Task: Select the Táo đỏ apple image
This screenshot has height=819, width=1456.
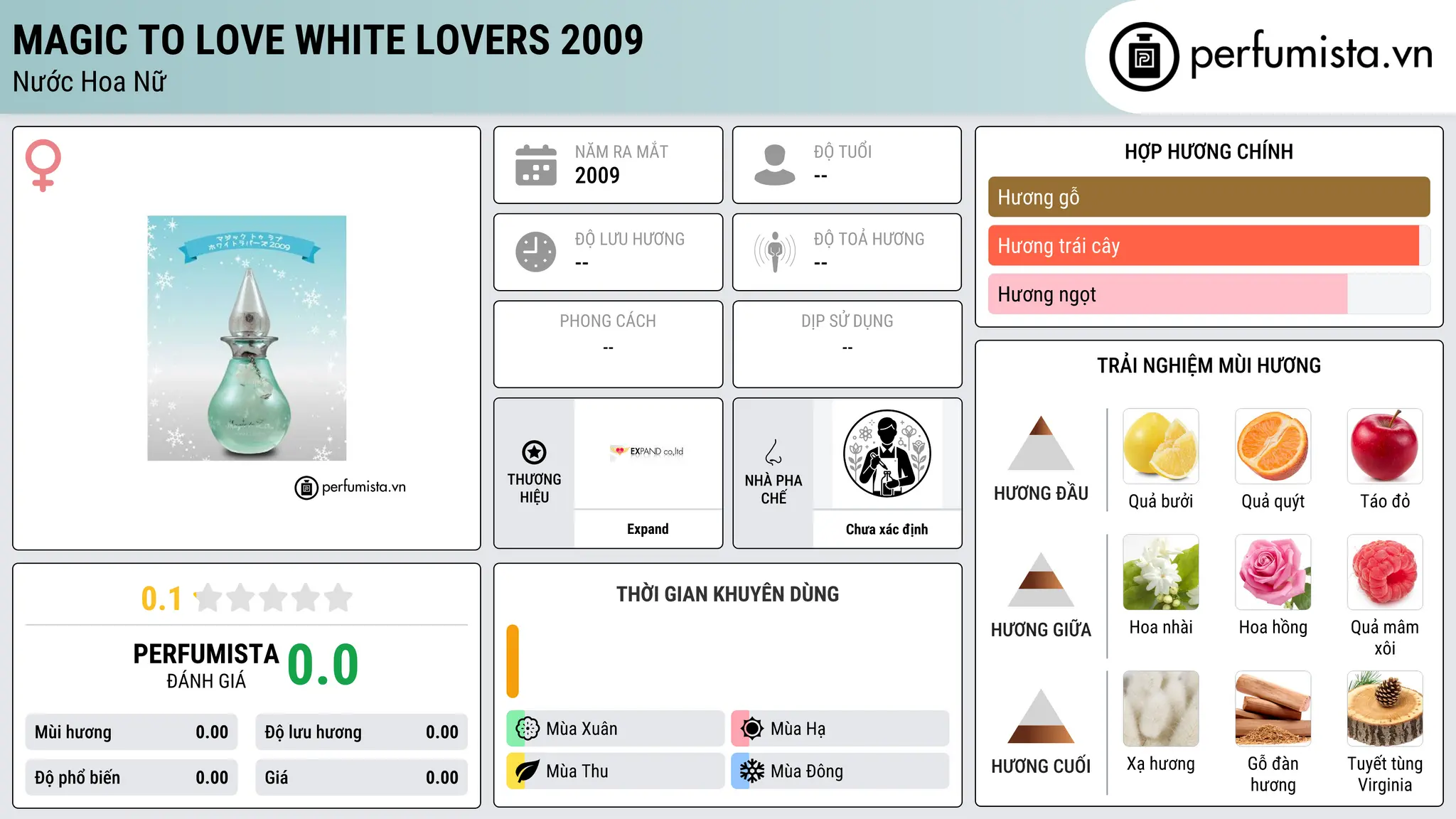Action: [x=1385, y=446]
